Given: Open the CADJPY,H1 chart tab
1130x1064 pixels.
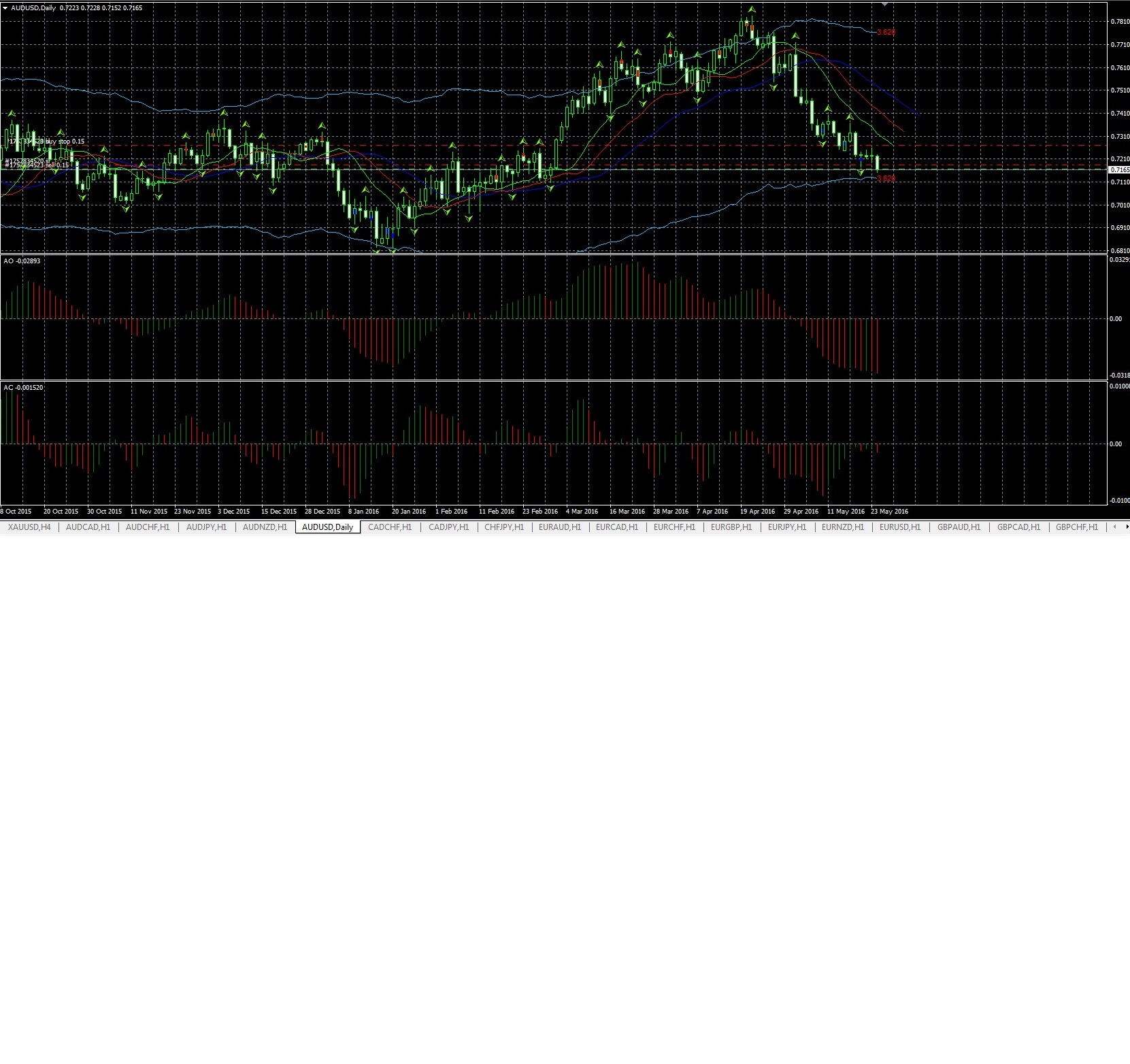Looking at the screenshot, I should tap(448, 527).
